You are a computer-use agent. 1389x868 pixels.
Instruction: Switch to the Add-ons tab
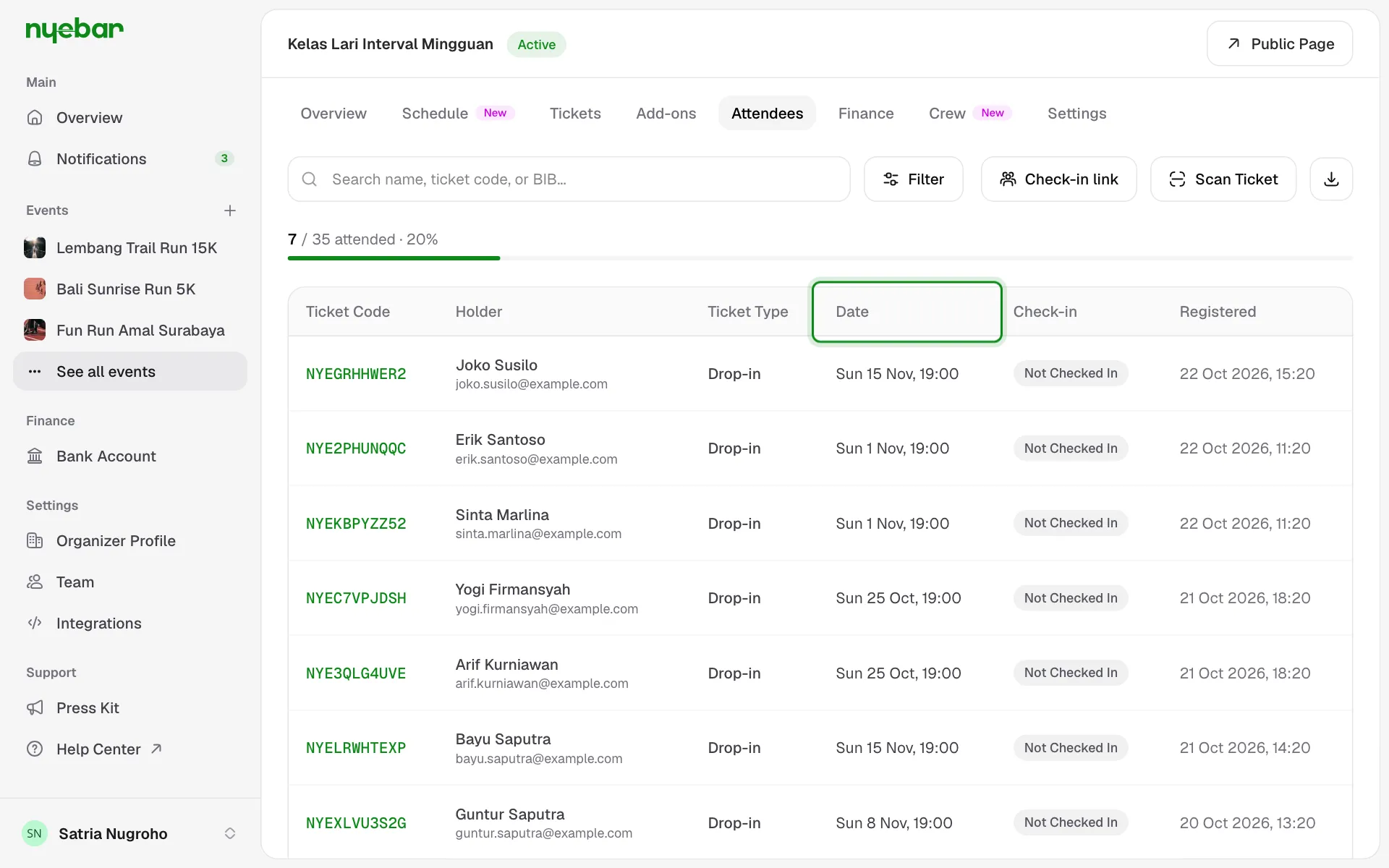tap(666, 113)
